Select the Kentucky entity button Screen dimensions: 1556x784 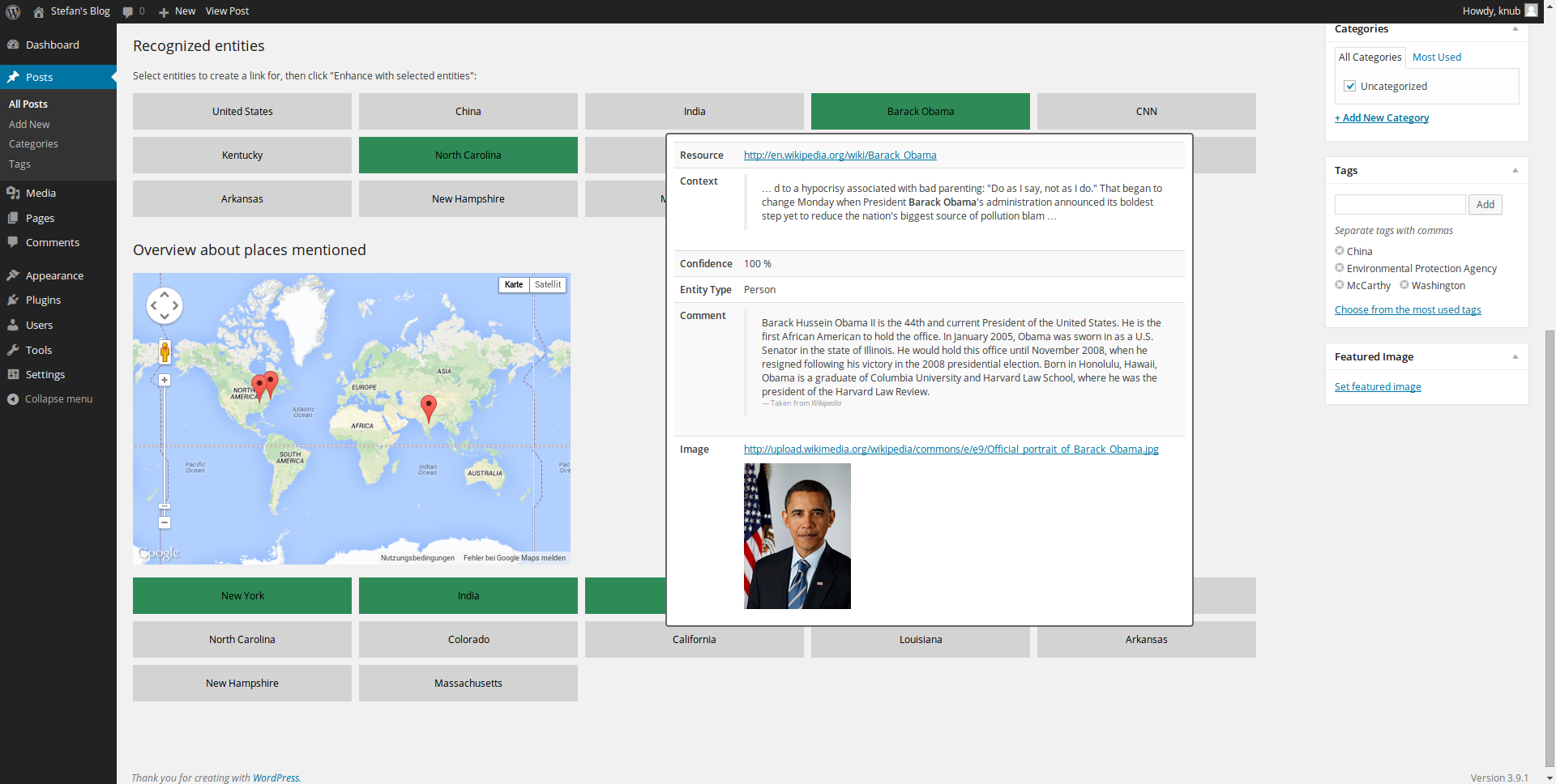tap(242, 155)
